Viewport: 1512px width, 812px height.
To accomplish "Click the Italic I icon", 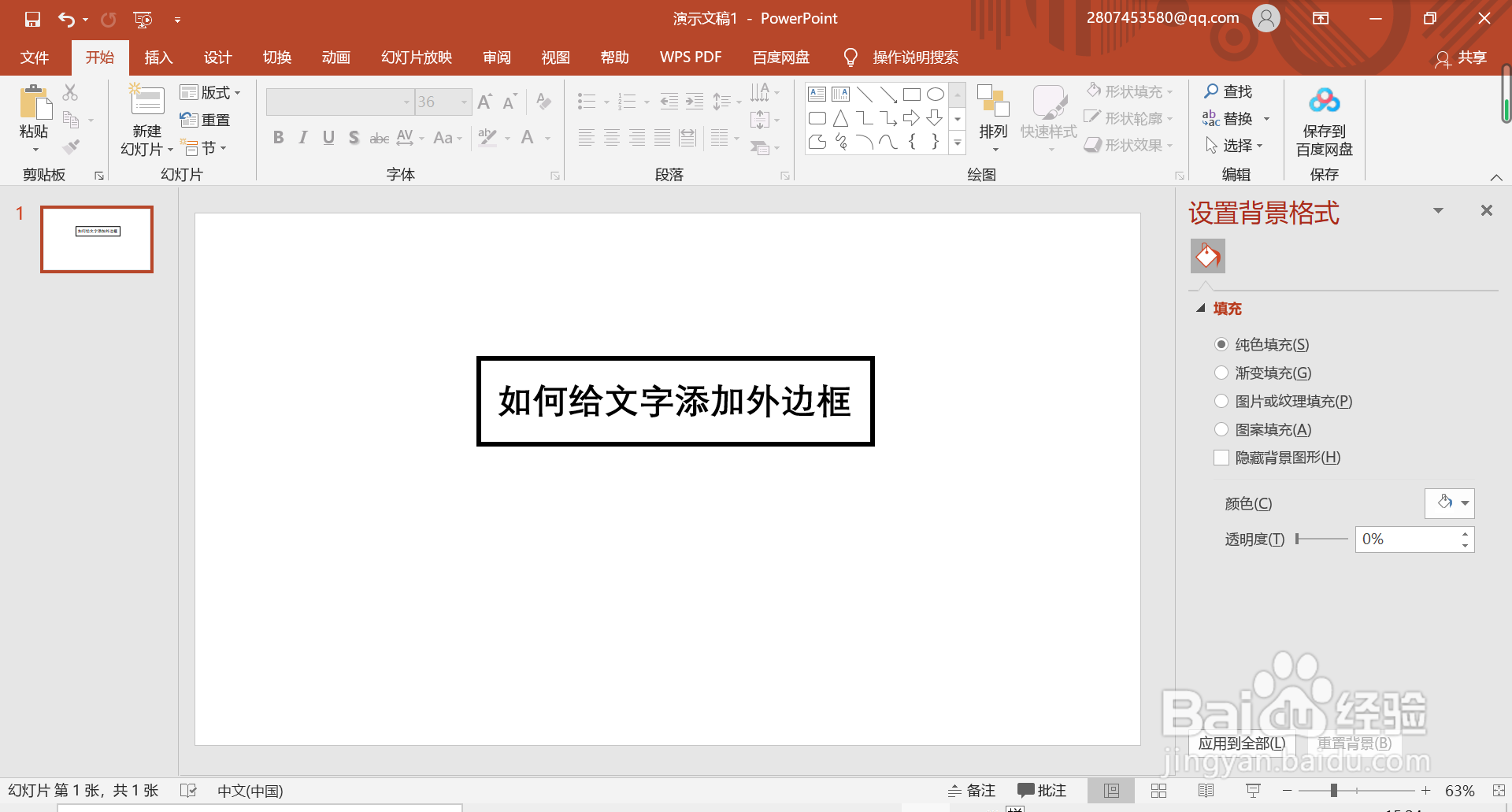I will 303,138.
